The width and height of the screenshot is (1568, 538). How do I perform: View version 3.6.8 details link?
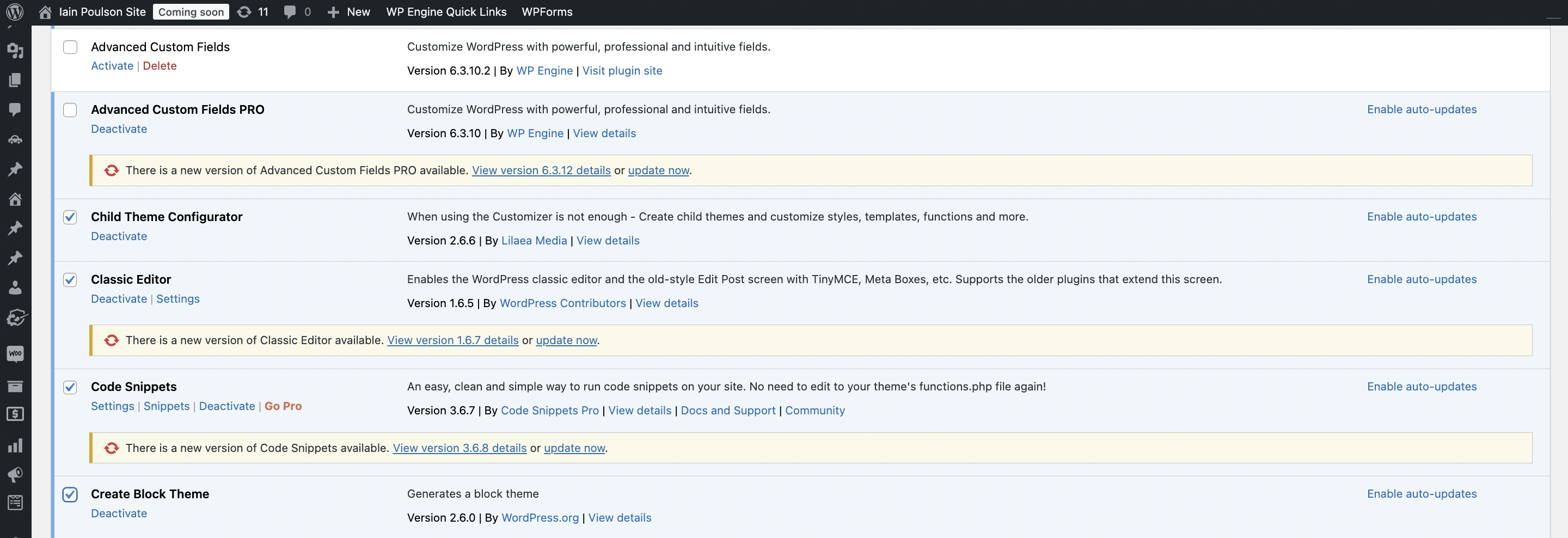point(460,448)
